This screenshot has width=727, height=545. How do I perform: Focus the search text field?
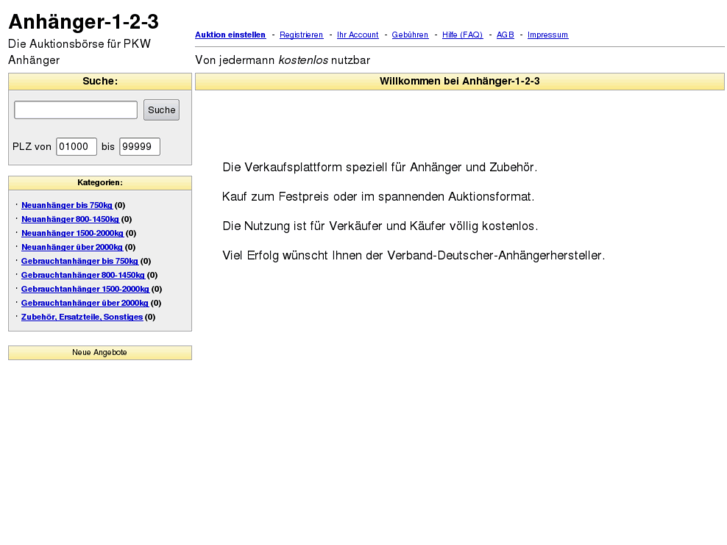[x=76, y=110]
